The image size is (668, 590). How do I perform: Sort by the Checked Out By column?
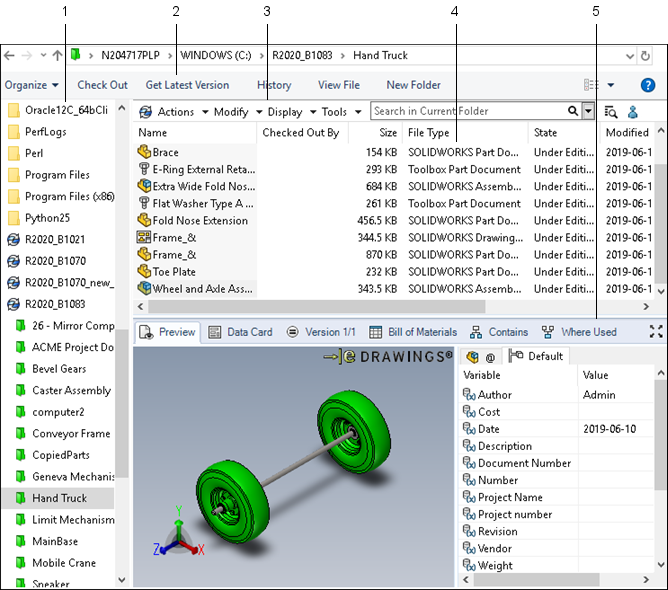(301, 132)
